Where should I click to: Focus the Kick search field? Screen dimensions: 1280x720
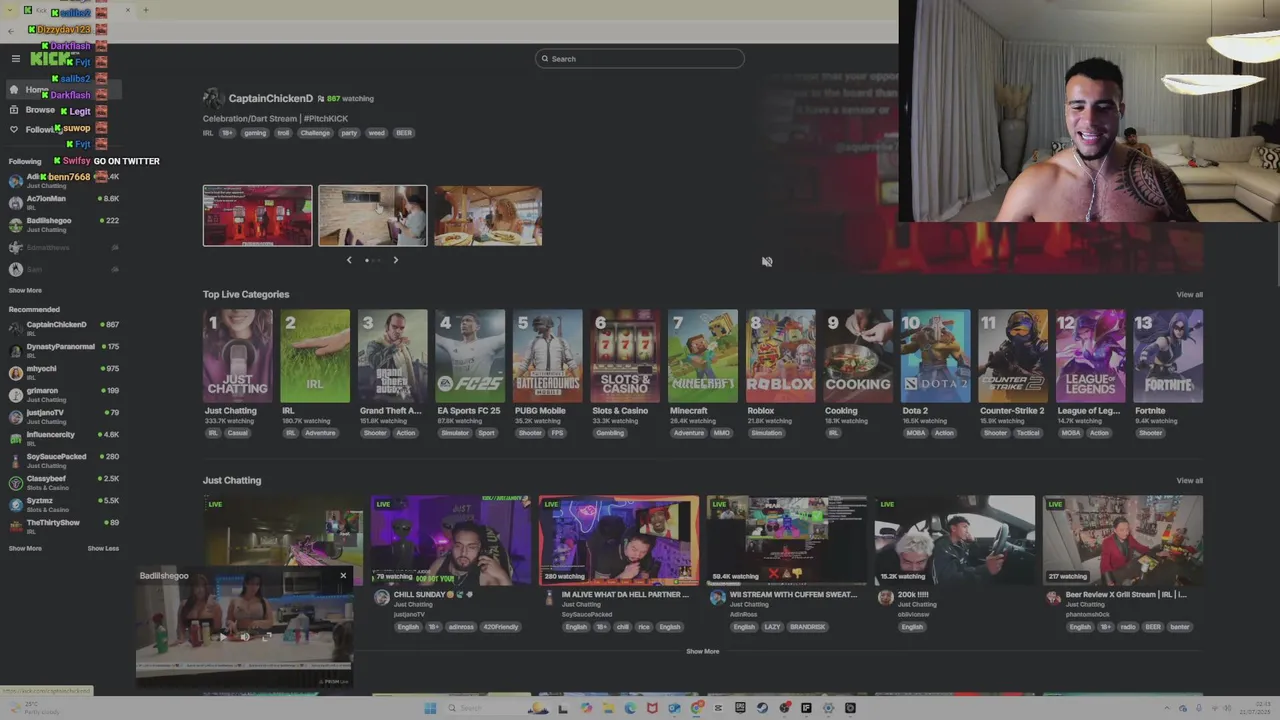(640, 58)
